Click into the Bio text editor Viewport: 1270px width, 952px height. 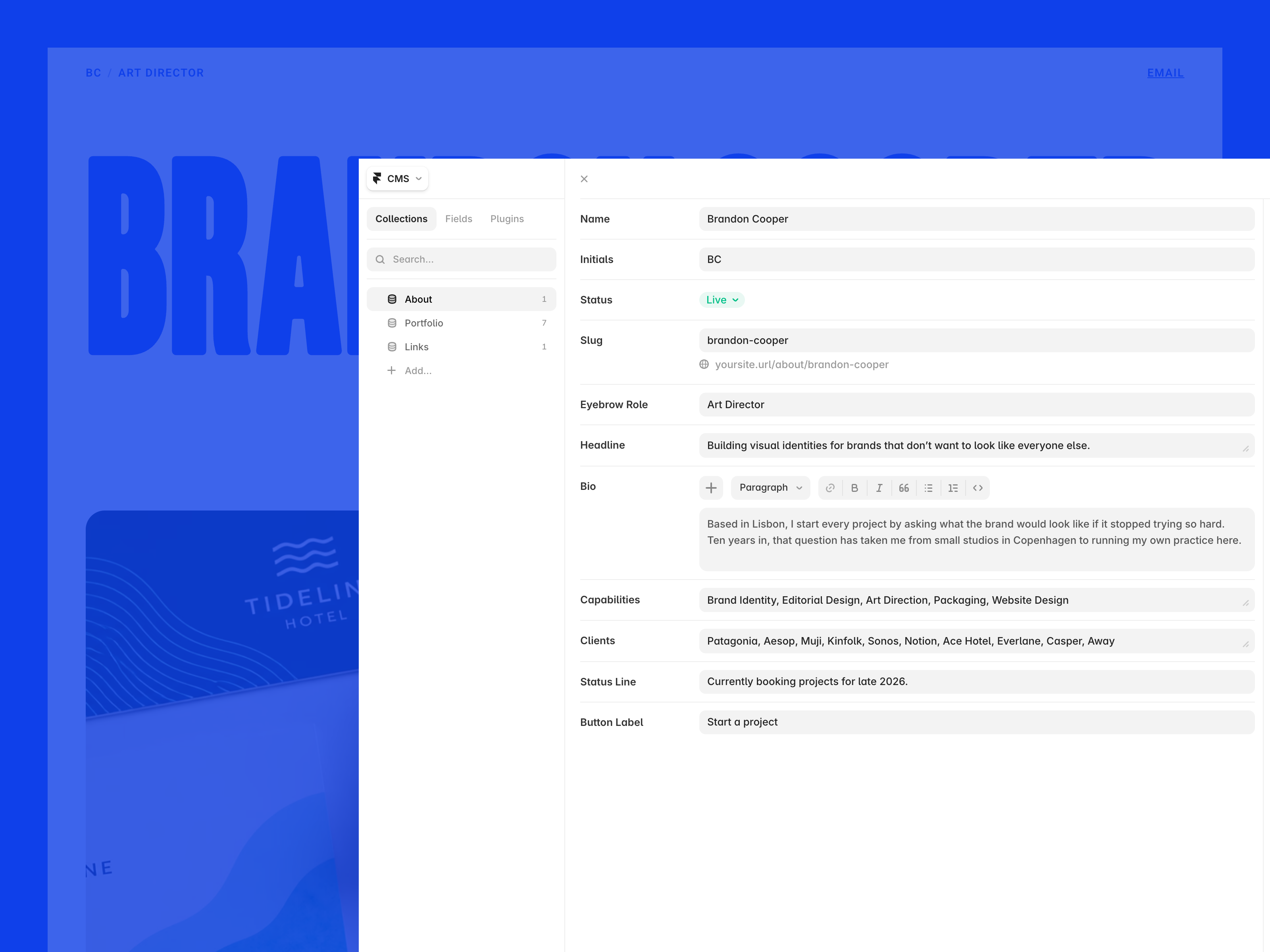click(x=977, y=539)
